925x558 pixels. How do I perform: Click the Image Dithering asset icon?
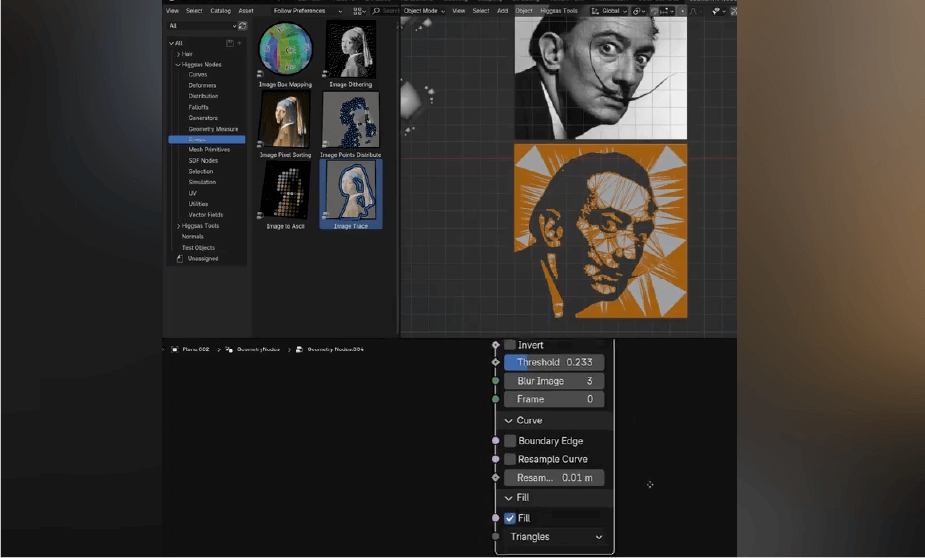point(351,50)
